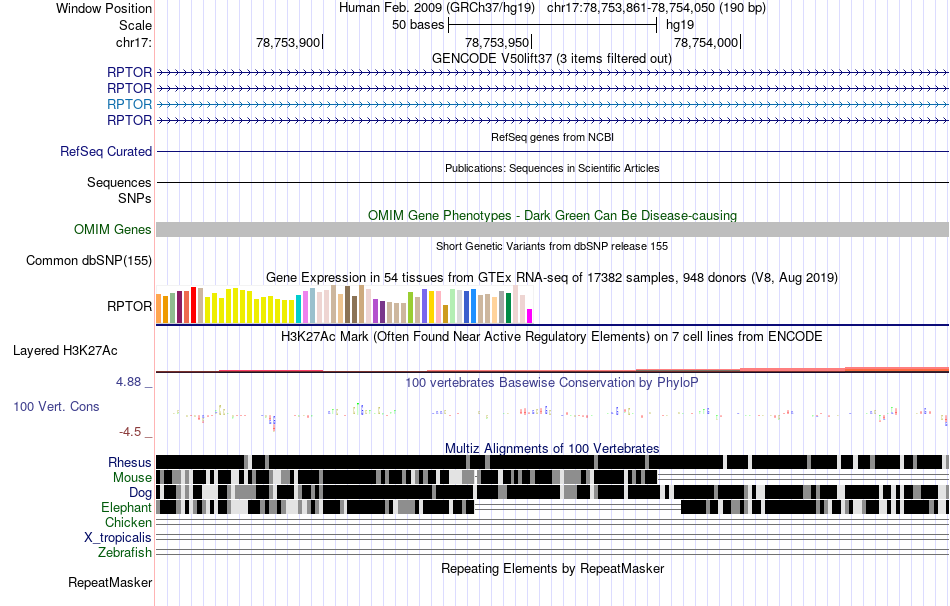
Task: Click the gray OMIM Genes item bar
Action: (553, 229)
